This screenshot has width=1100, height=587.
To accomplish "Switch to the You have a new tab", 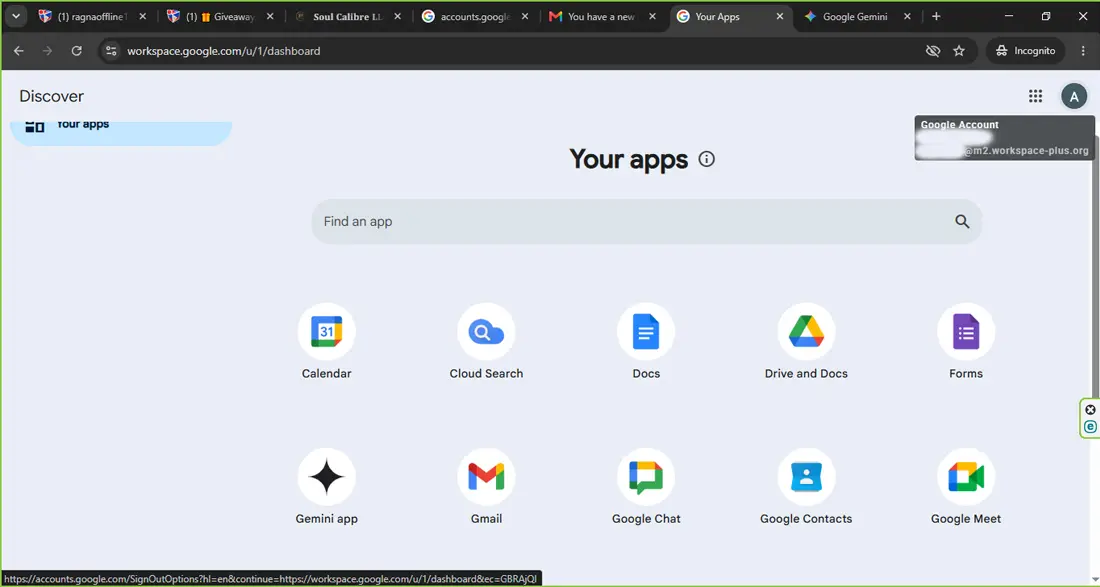I will tap(603, 16).
